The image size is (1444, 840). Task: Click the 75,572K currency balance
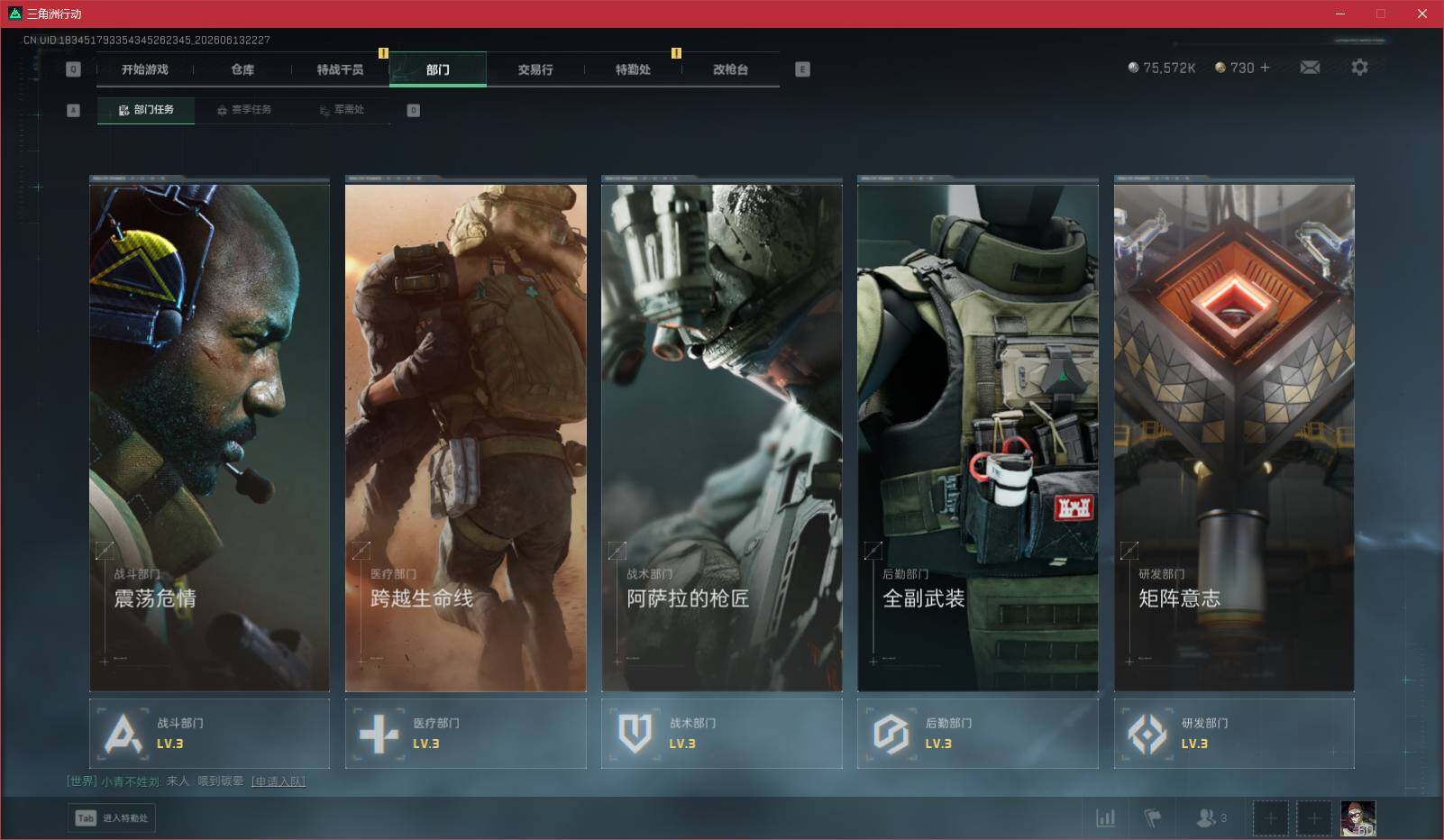[x=1162, y=68]
